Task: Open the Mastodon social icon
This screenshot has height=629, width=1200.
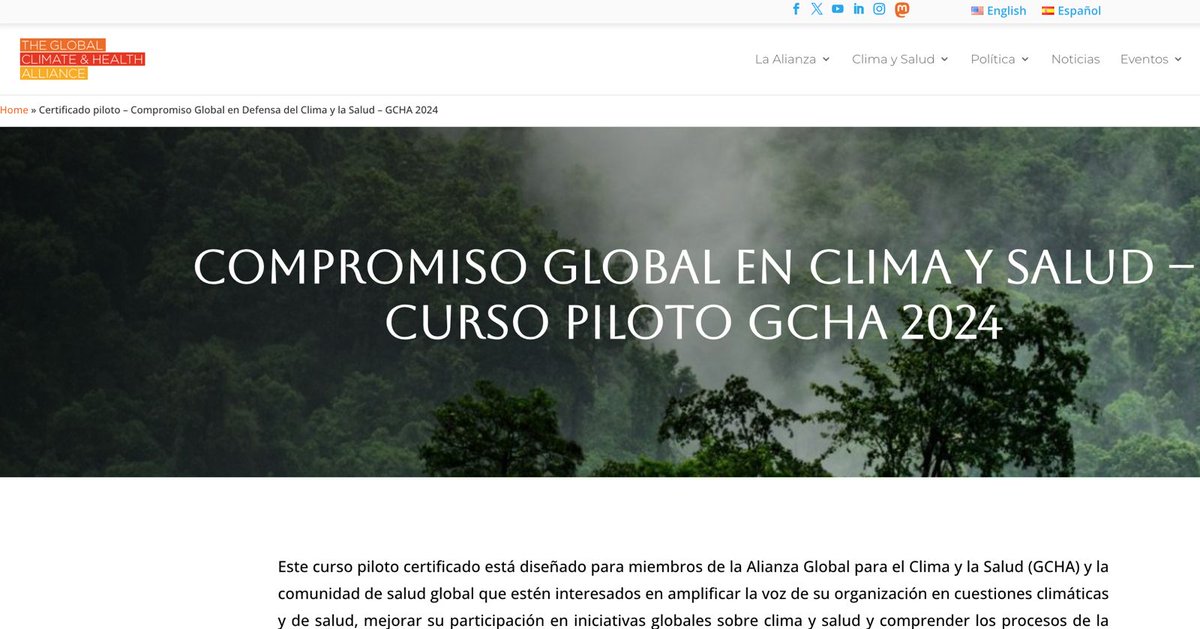Action: (x=902, y=9)
